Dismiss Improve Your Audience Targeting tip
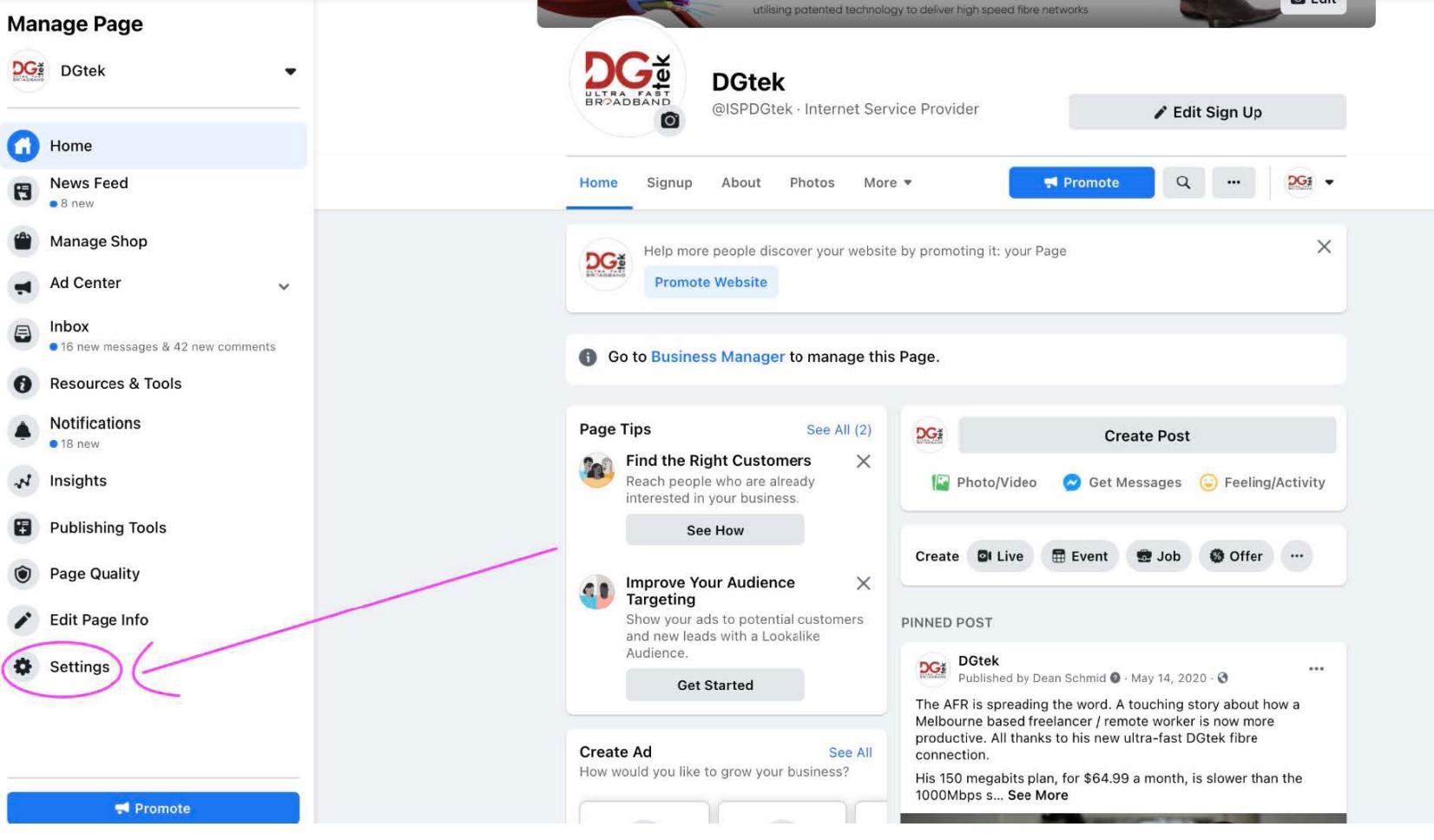Viewport: 1434px width, 840px height. pos(863,583)
